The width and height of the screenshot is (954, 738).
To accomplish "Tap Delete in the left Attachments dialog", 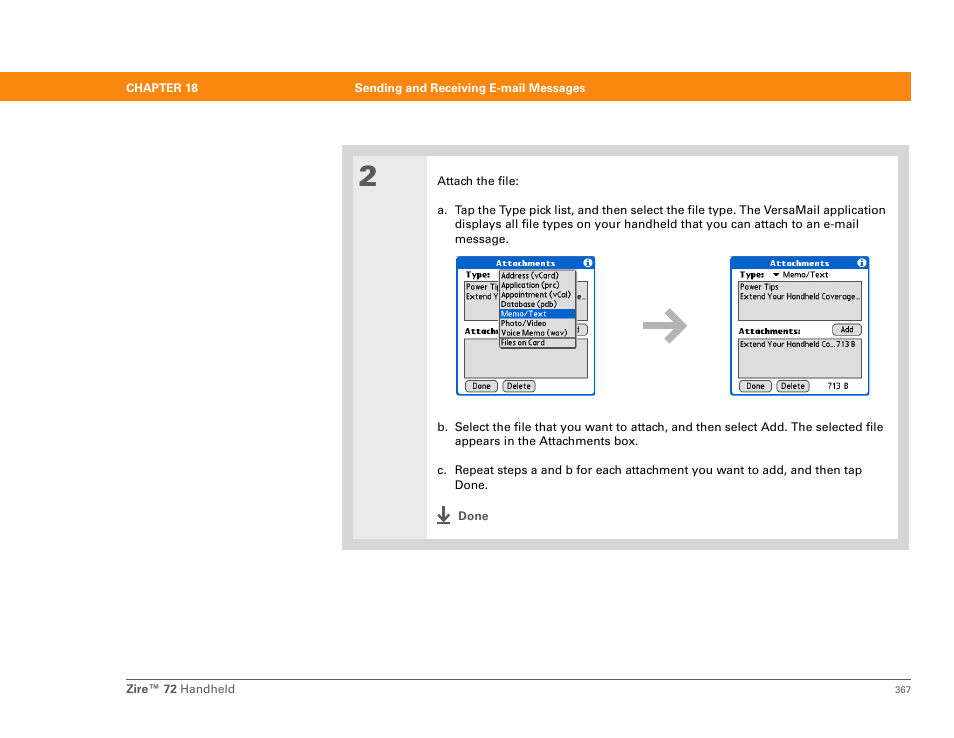I will pyautogui.click(x=519, y=386).
